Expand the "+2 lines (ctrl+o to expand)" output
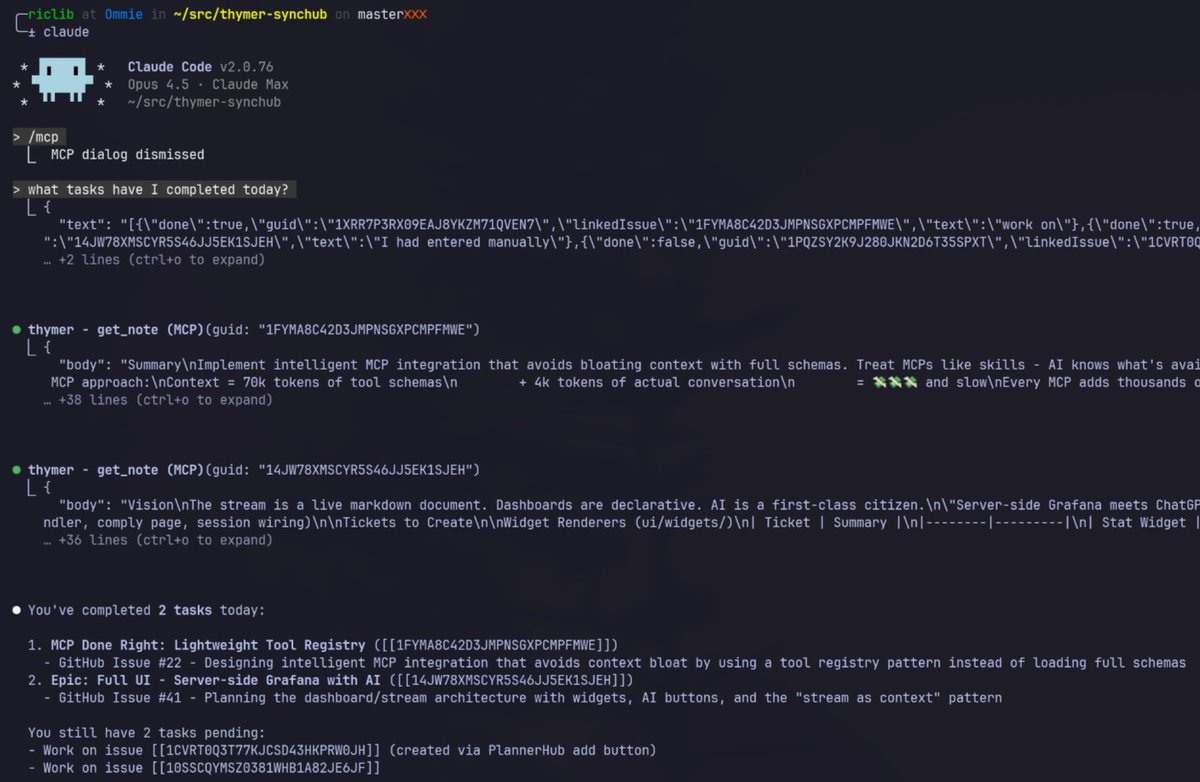The height and width of the screenshot is (782, 1200). (154, 260)
